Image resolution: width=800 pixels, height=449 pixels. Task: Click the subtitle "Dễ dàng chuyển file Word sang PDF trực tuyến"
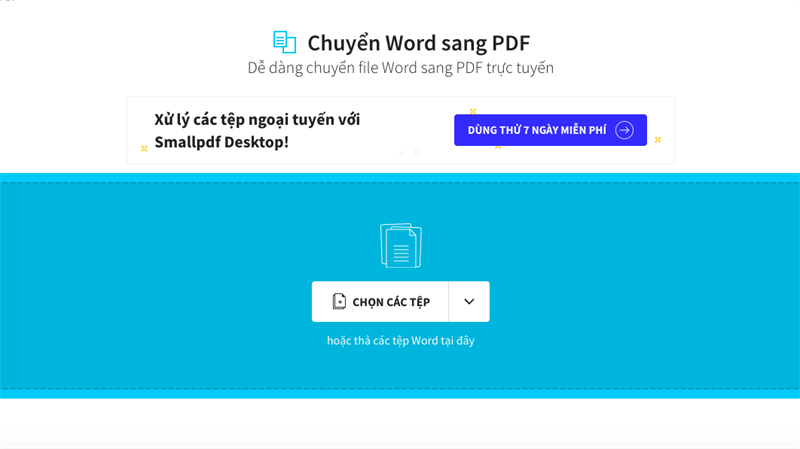point(401,68)
